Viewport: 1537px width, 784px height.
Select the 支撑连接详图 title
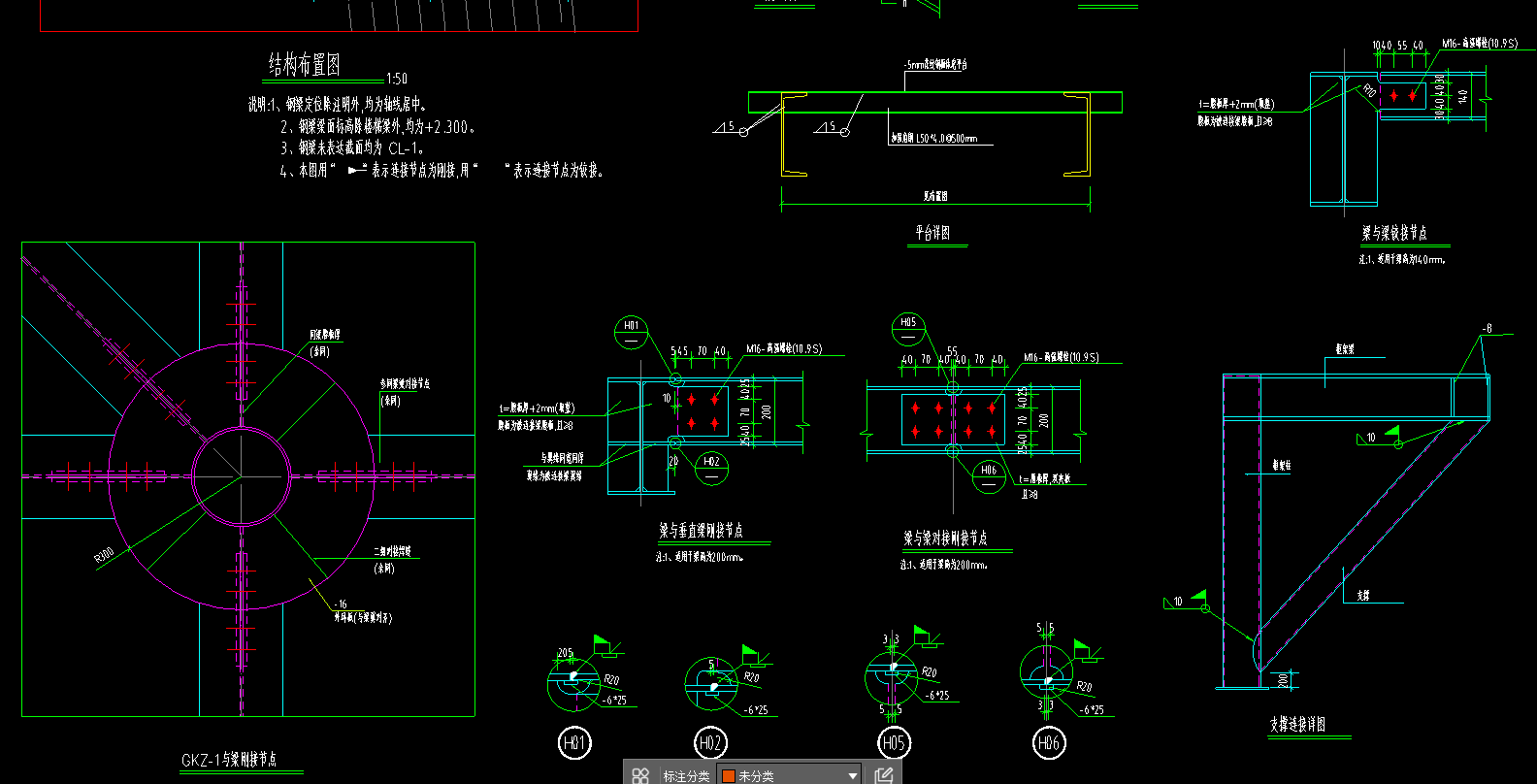(1297, 724)
